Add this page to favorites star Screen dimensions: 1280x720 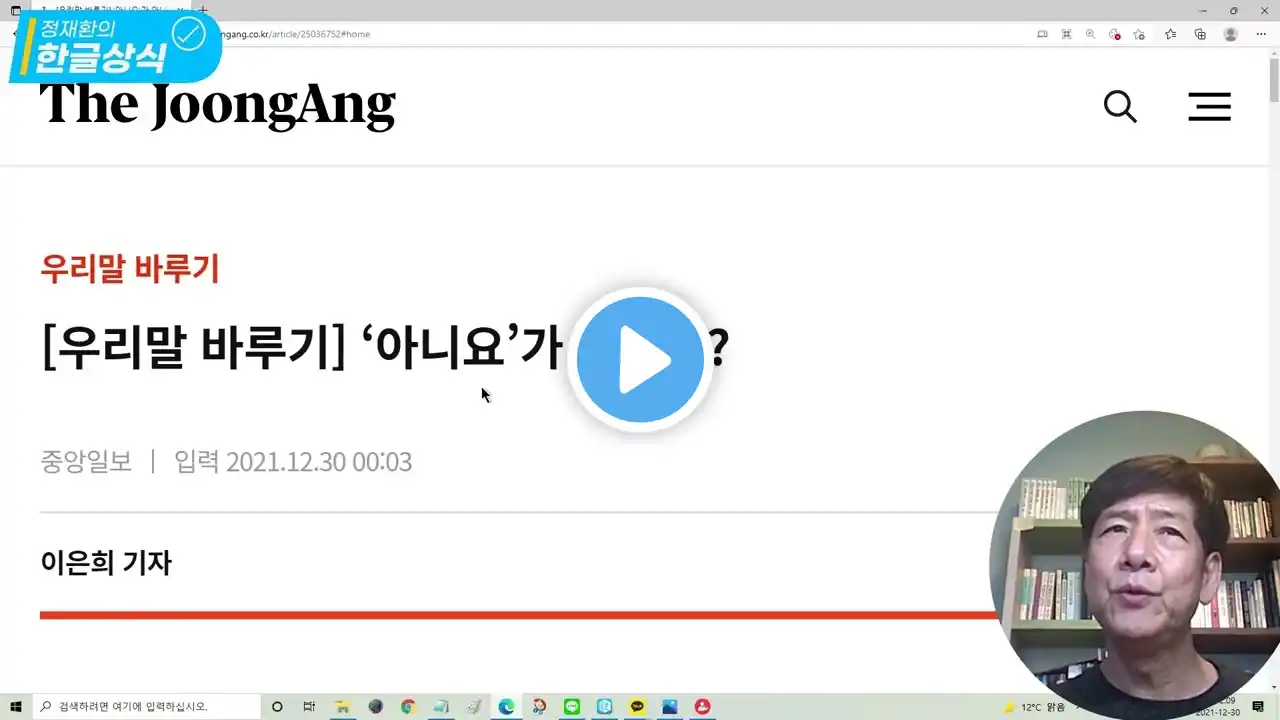tap(1139, 34)
